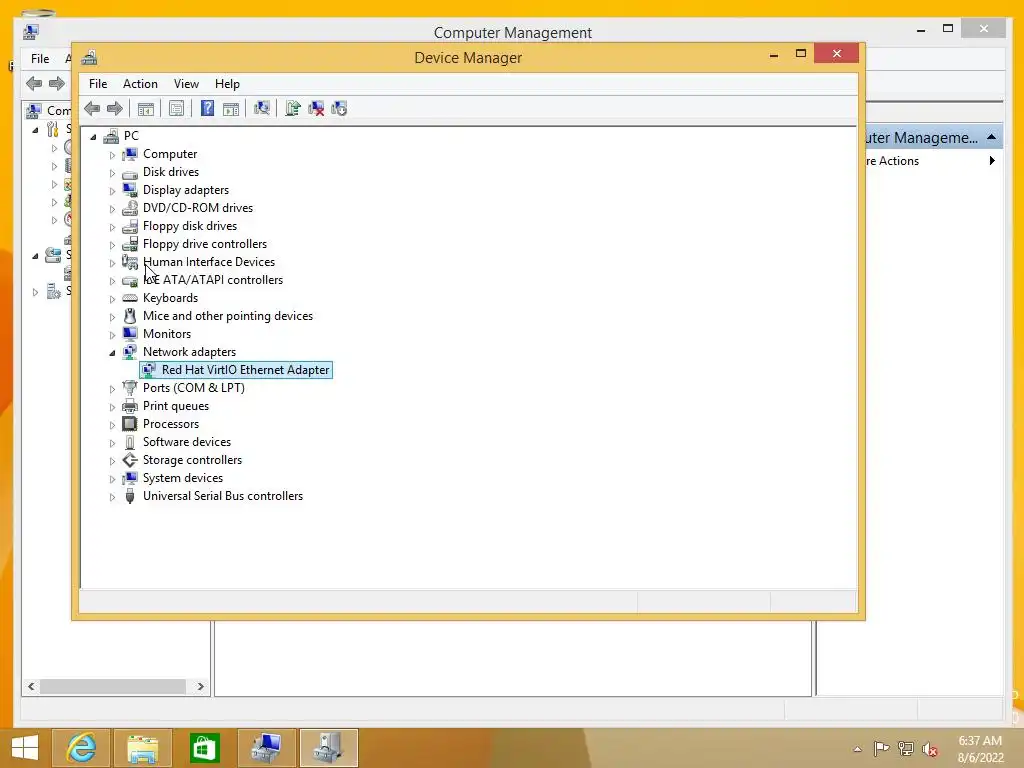Open Computer Management File menu
The width and height of the screenshot is (1024, 768).
[40, 59]
